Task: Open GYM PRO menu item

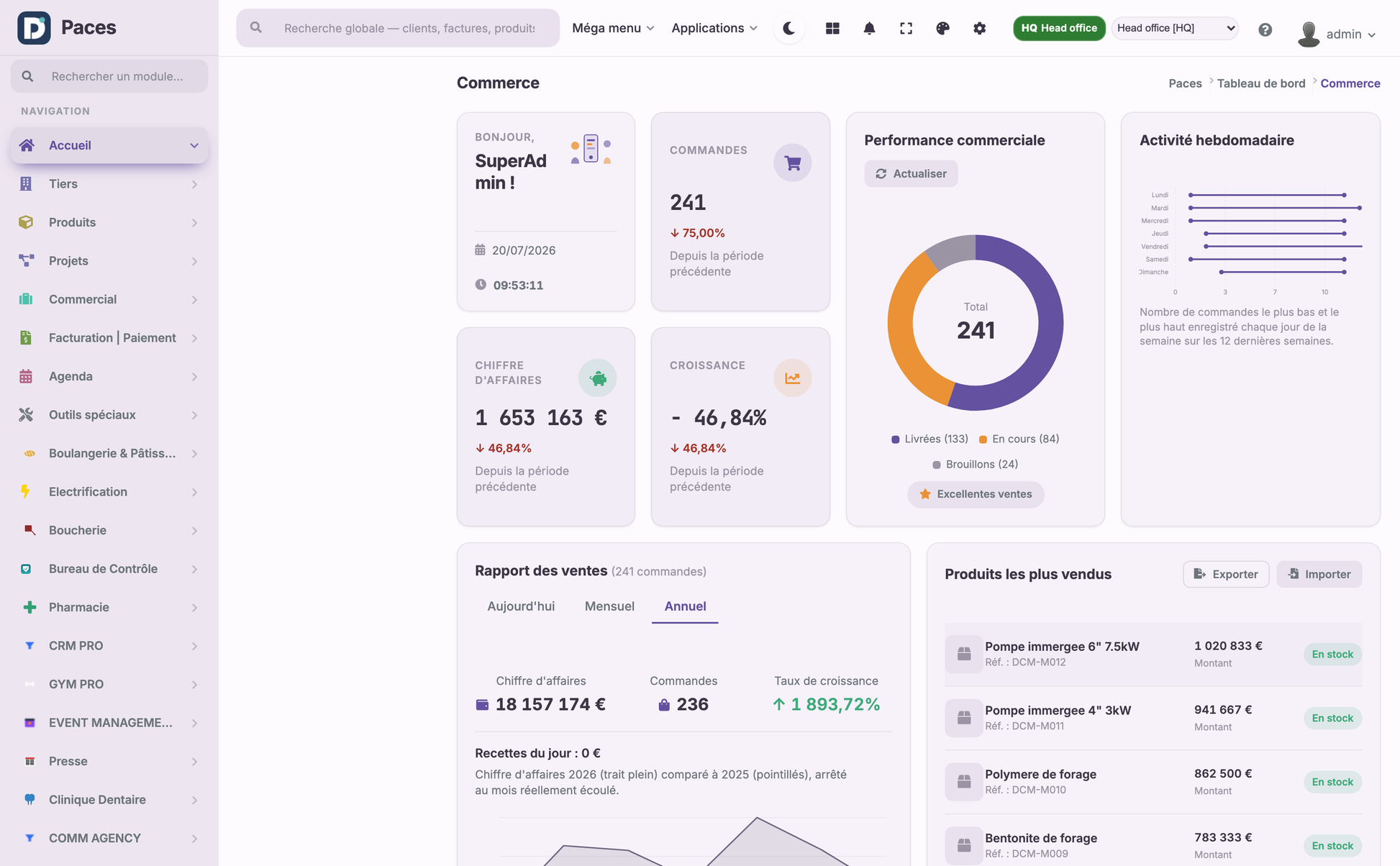Action: coord(109,684)
